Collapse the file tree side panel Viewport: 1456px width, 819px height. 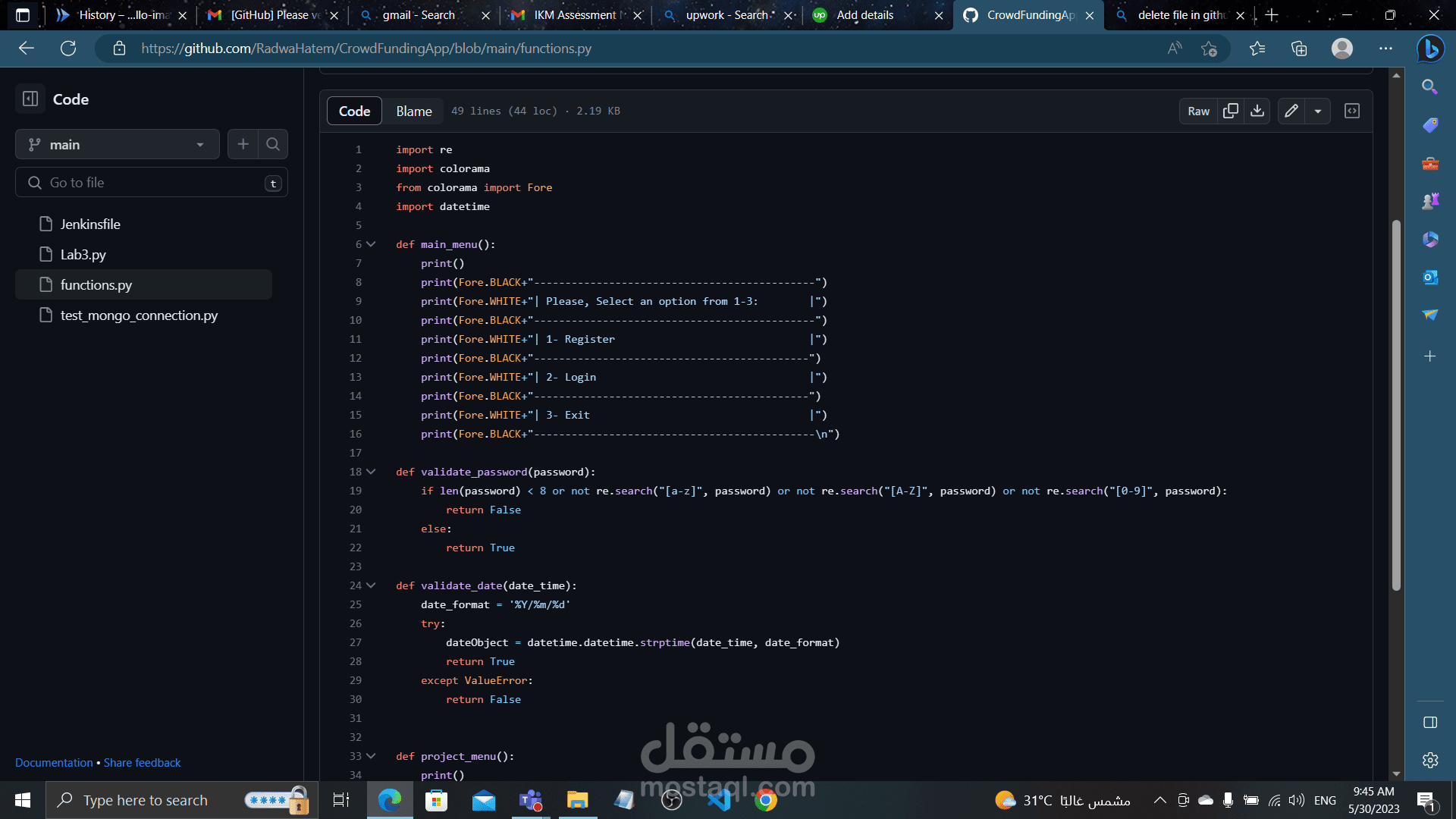tap(30, 99)
